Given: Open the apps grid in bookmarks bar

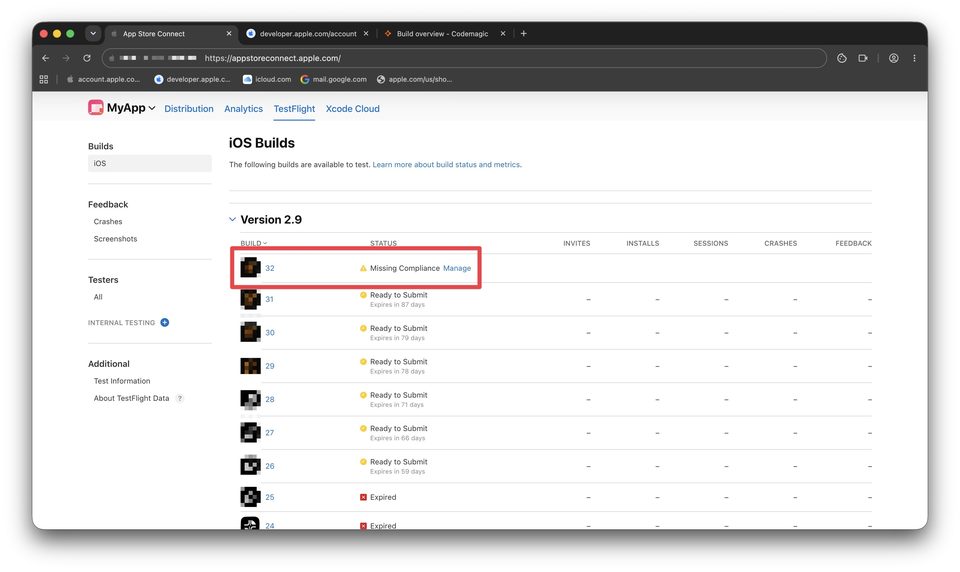Looking at the screenshot, I should coord(43,80).
